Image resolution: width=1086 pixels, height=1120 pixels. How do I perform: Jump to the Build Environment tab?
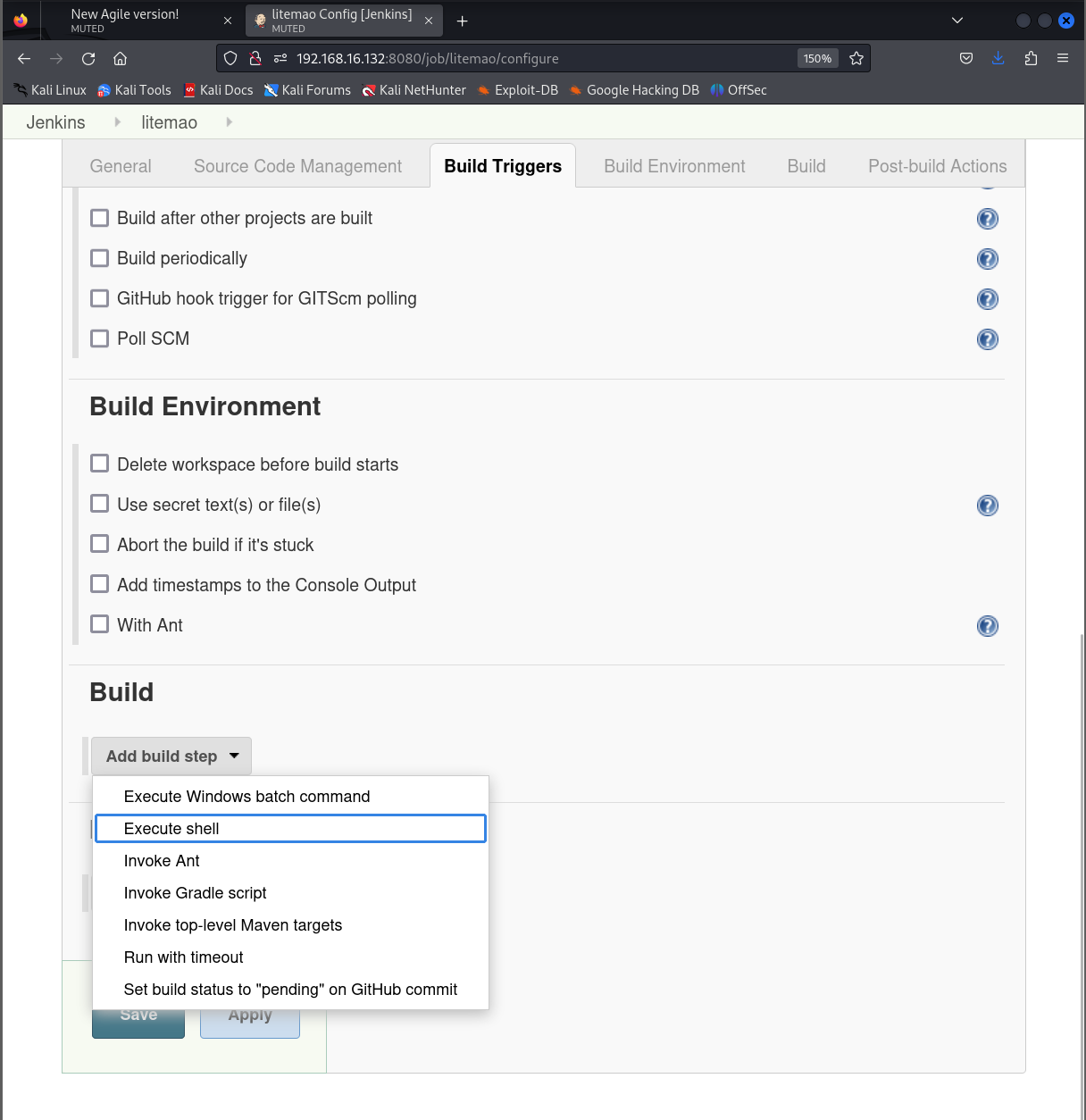tap(674, 166)
